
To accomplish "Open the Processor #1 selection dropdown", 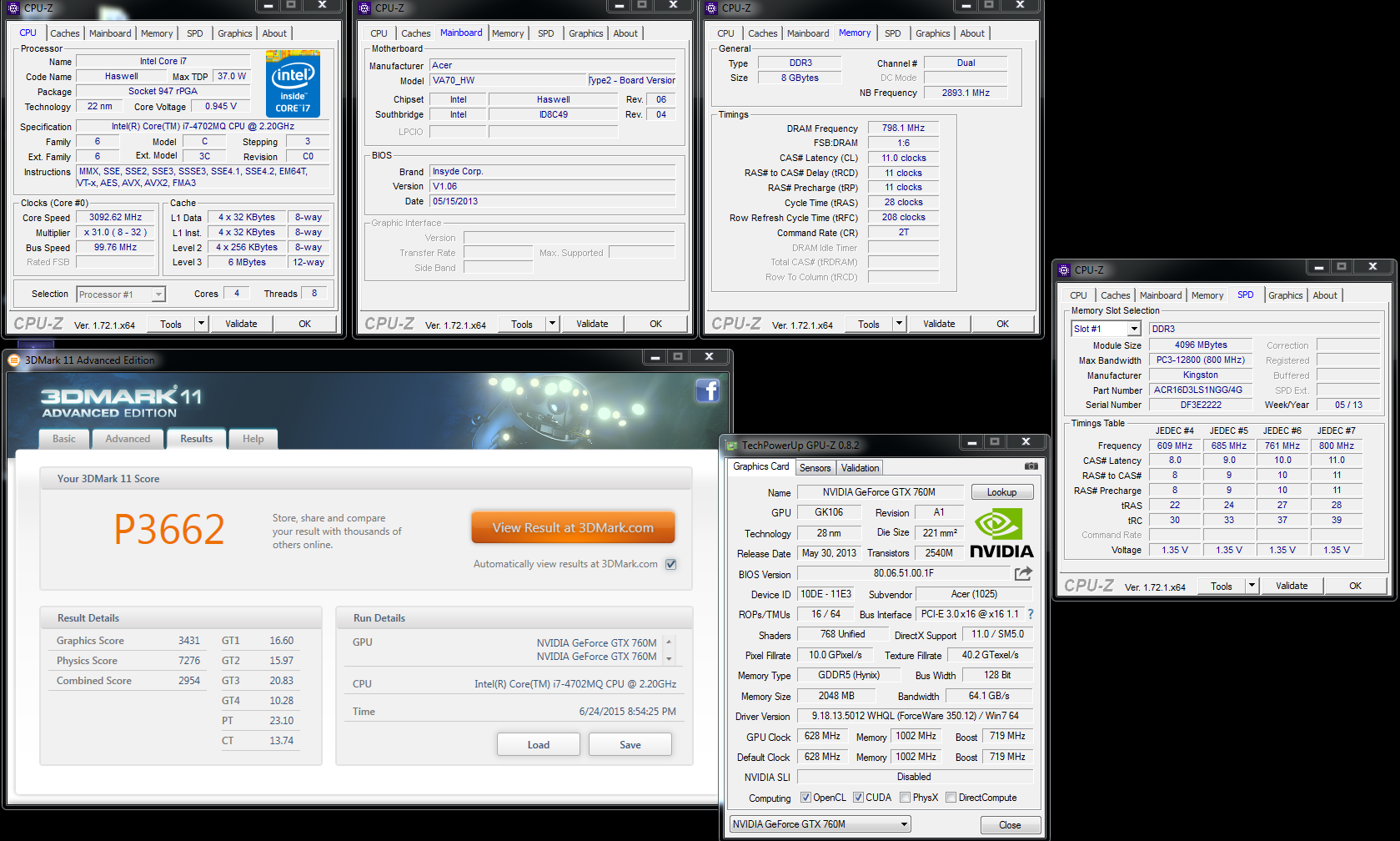I will click(x=158, y=295).
